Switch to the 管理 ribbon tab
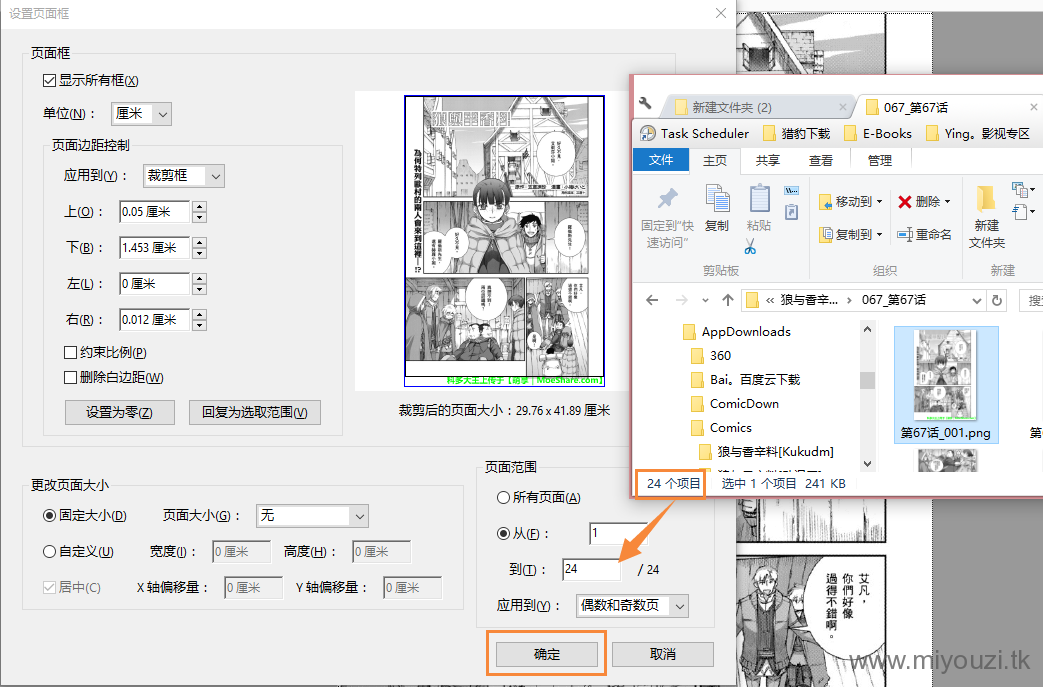This screenshot has width=1043, height=687. pos(880,161)
